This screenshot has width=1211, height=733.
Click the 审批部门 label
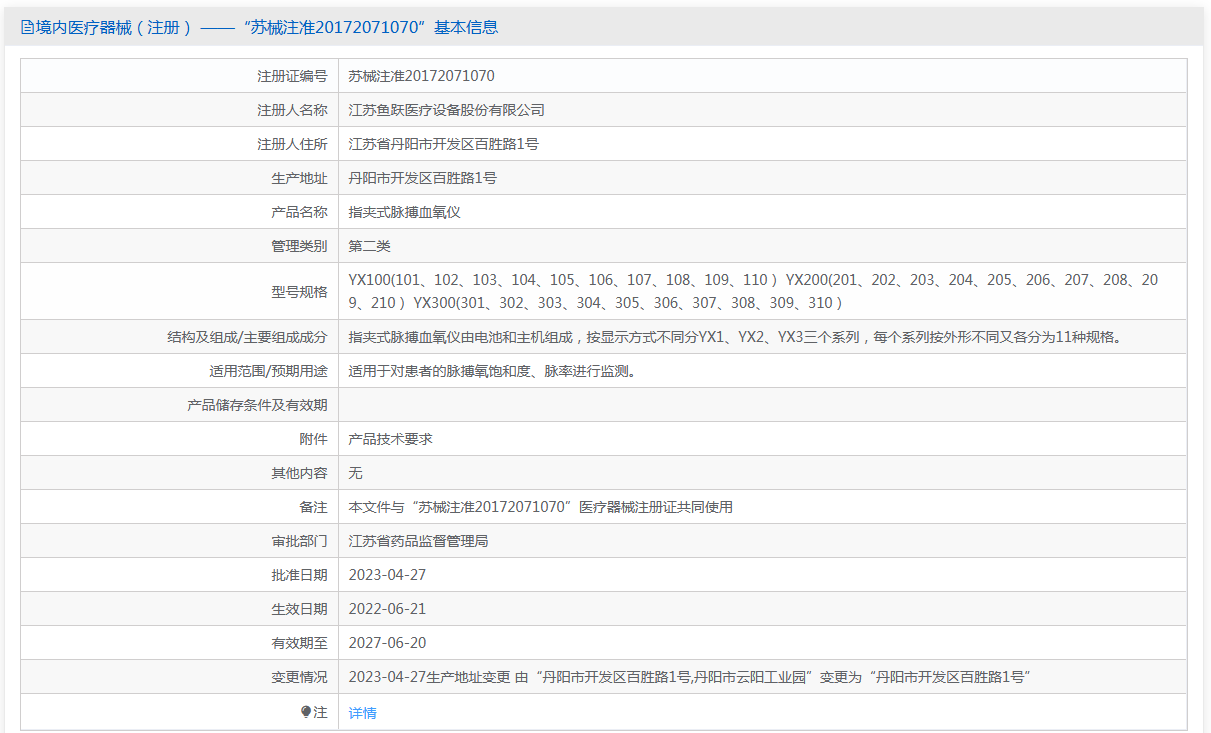point(299,541)
